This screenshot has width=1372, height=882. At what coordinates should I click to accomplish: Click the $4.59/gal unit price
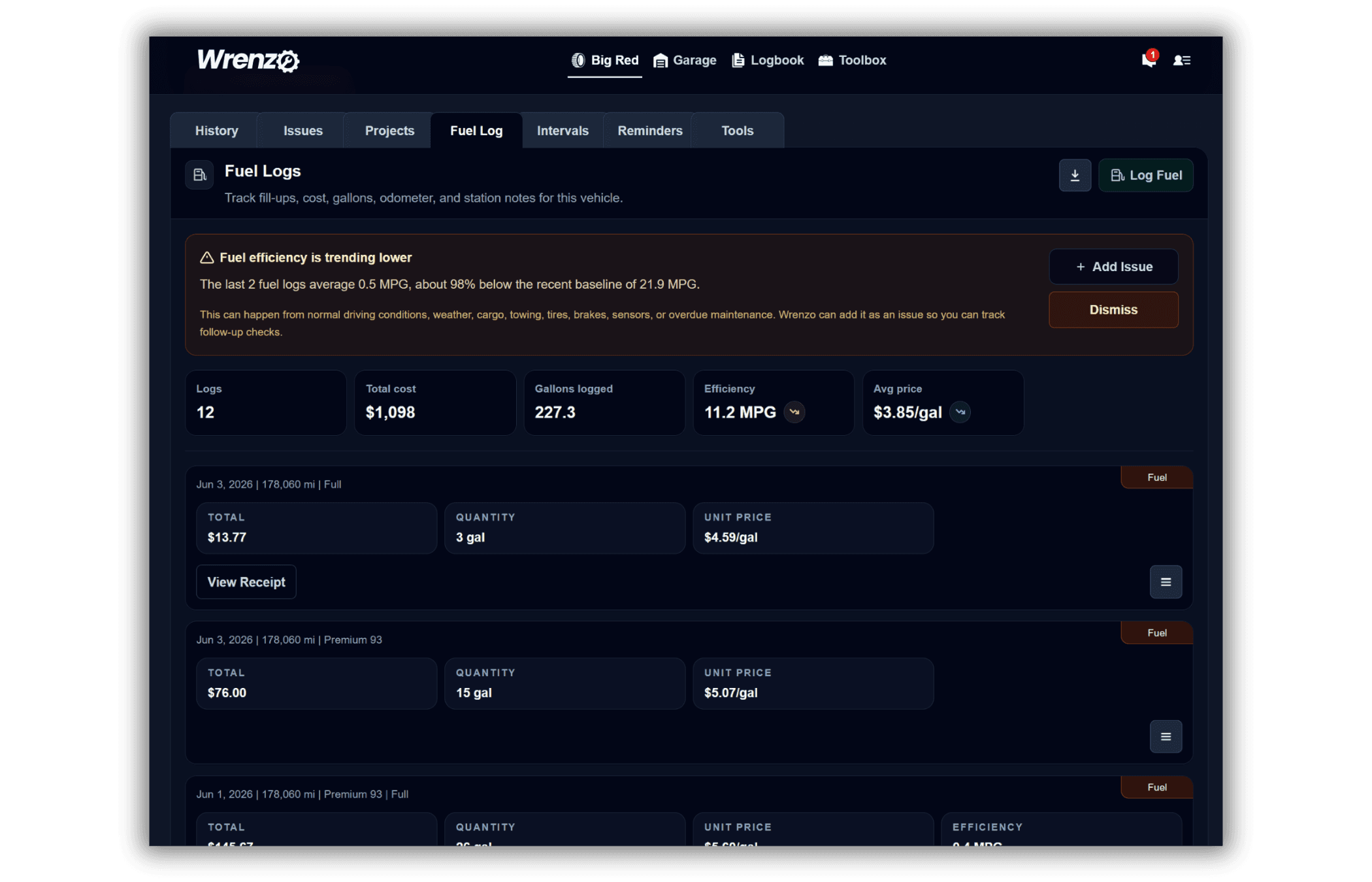[731, 537]
